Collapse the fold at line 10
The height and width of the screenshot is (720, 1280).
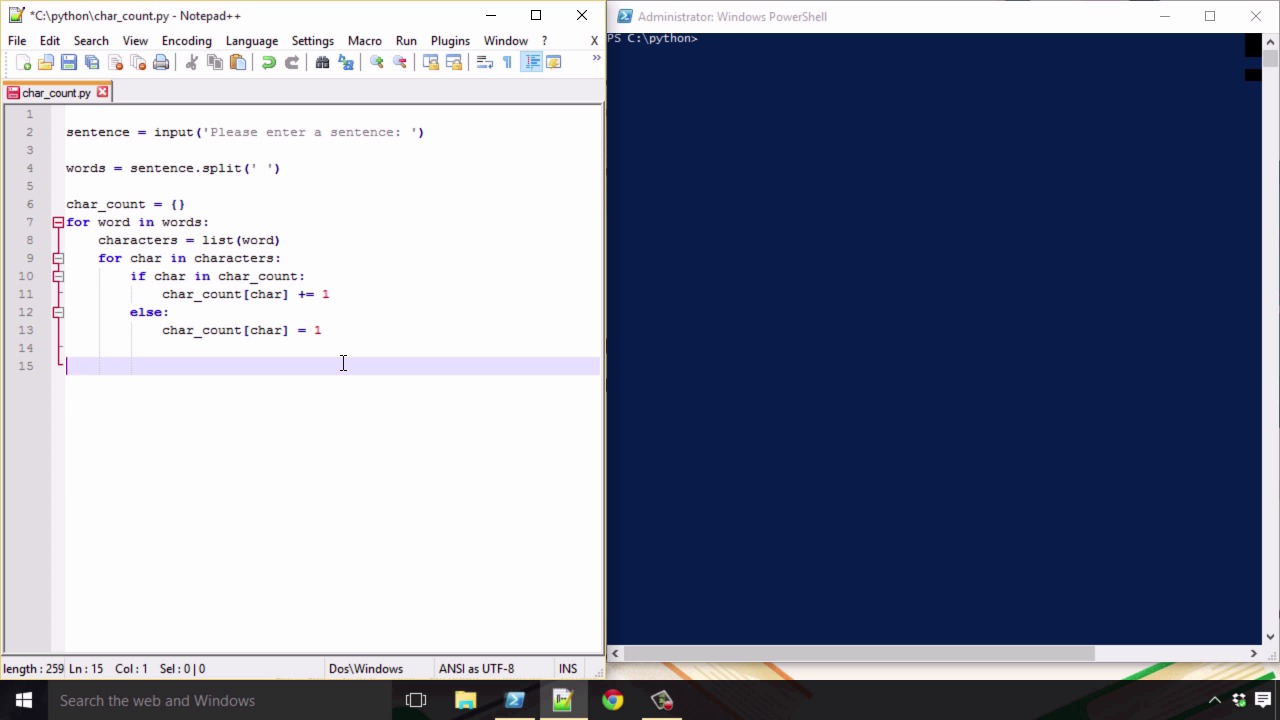[x=58, y=276]
